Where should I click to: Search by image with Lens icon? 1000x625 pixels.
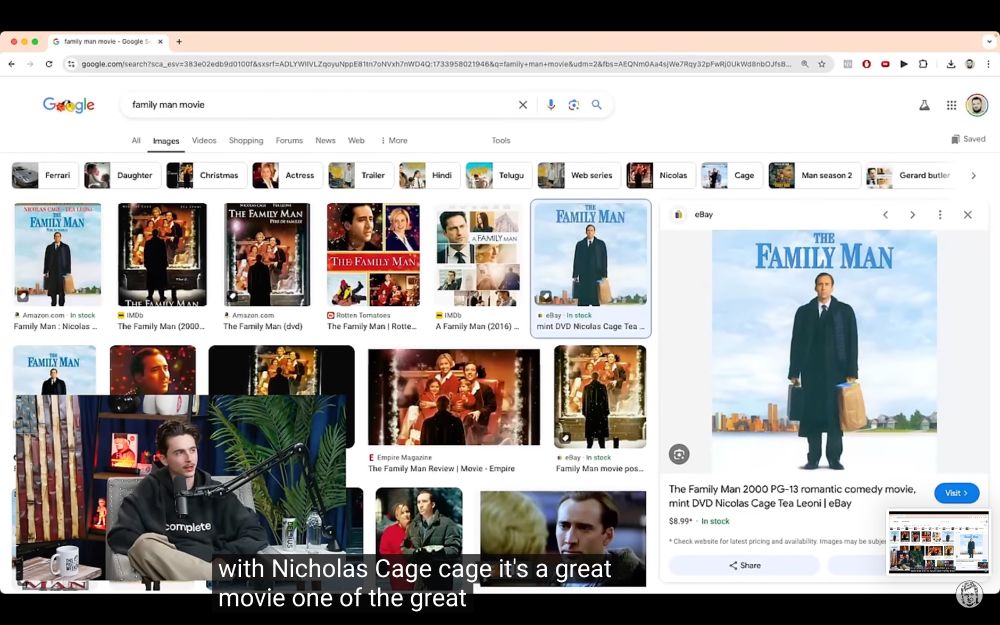(x=573, y=105)
